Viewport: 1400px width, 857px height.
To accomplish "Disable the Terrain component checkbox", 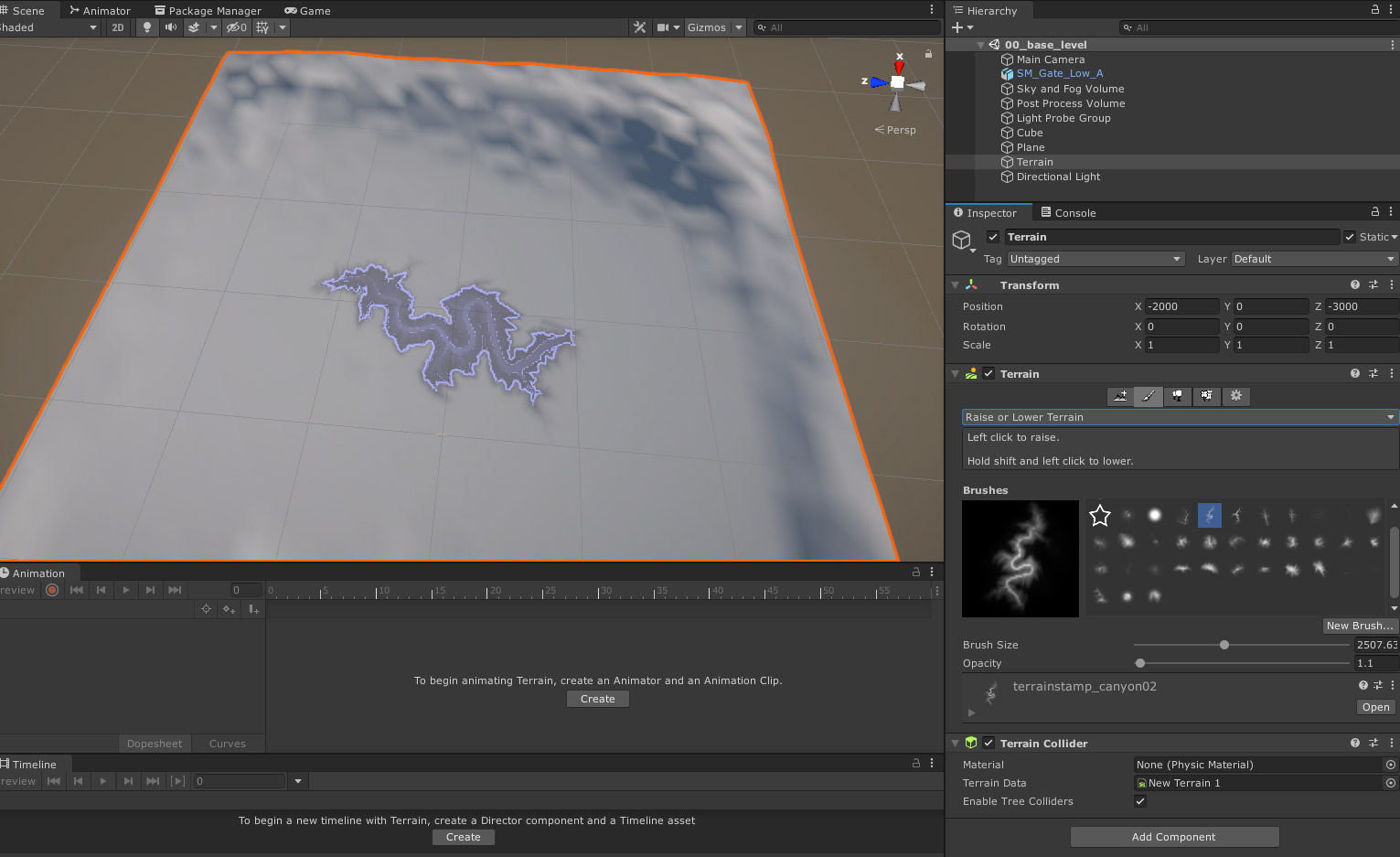I will [989, 373].
